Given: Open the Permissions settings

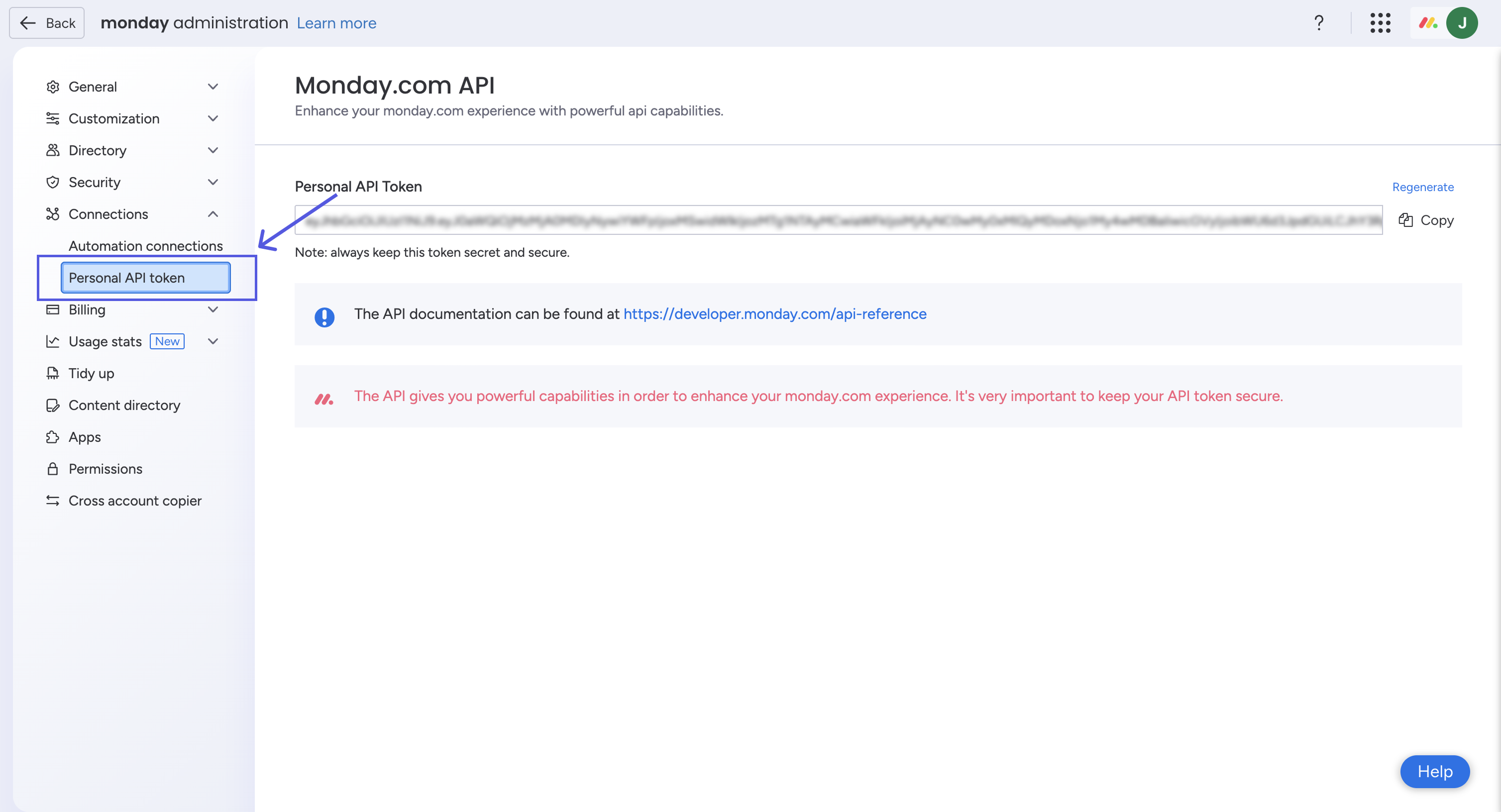Looking at the screenshot, I should tap(105, 469).
